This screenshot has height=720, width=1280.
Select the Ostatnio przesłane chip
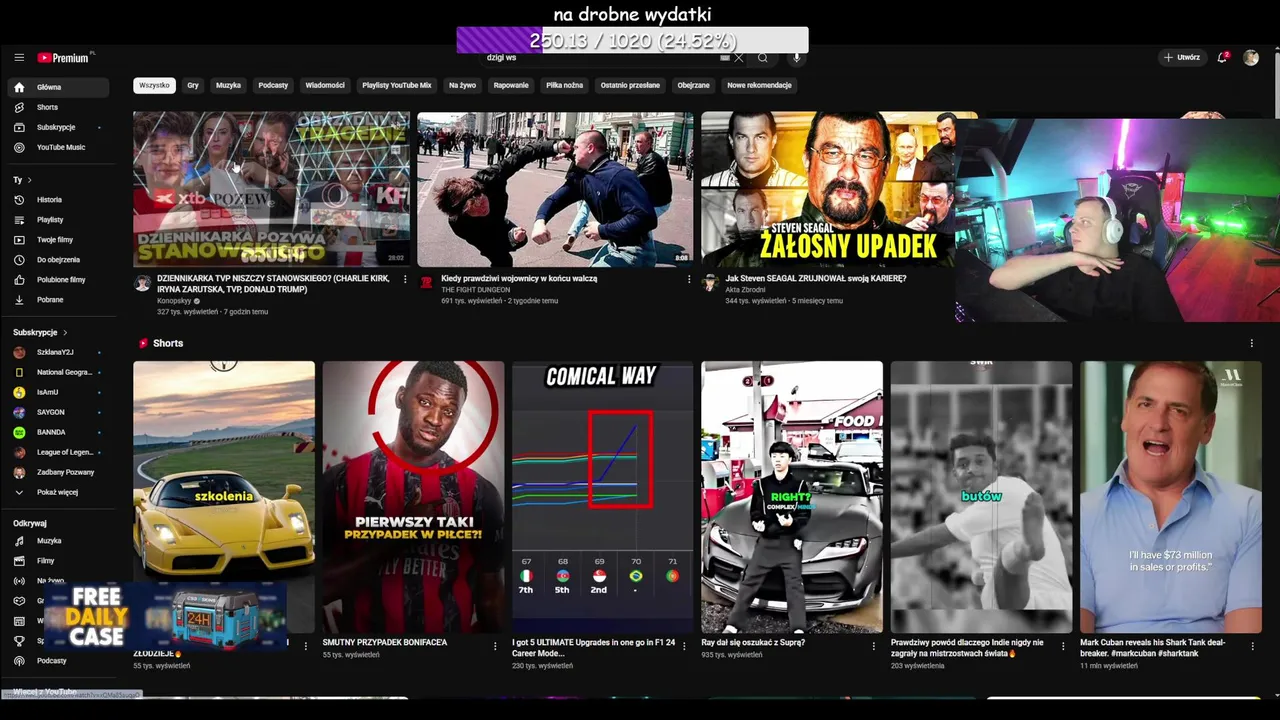(630, 85)
